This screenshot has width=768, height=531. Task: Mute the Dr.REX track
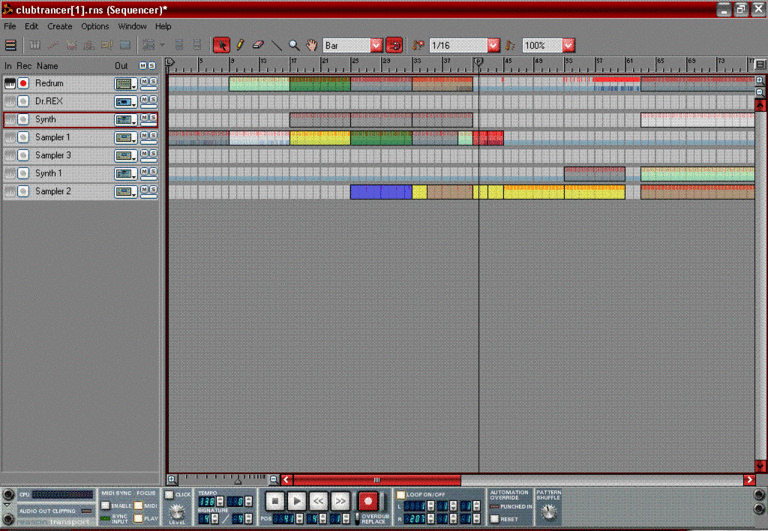pyautogui.click(x=144, y=99)
